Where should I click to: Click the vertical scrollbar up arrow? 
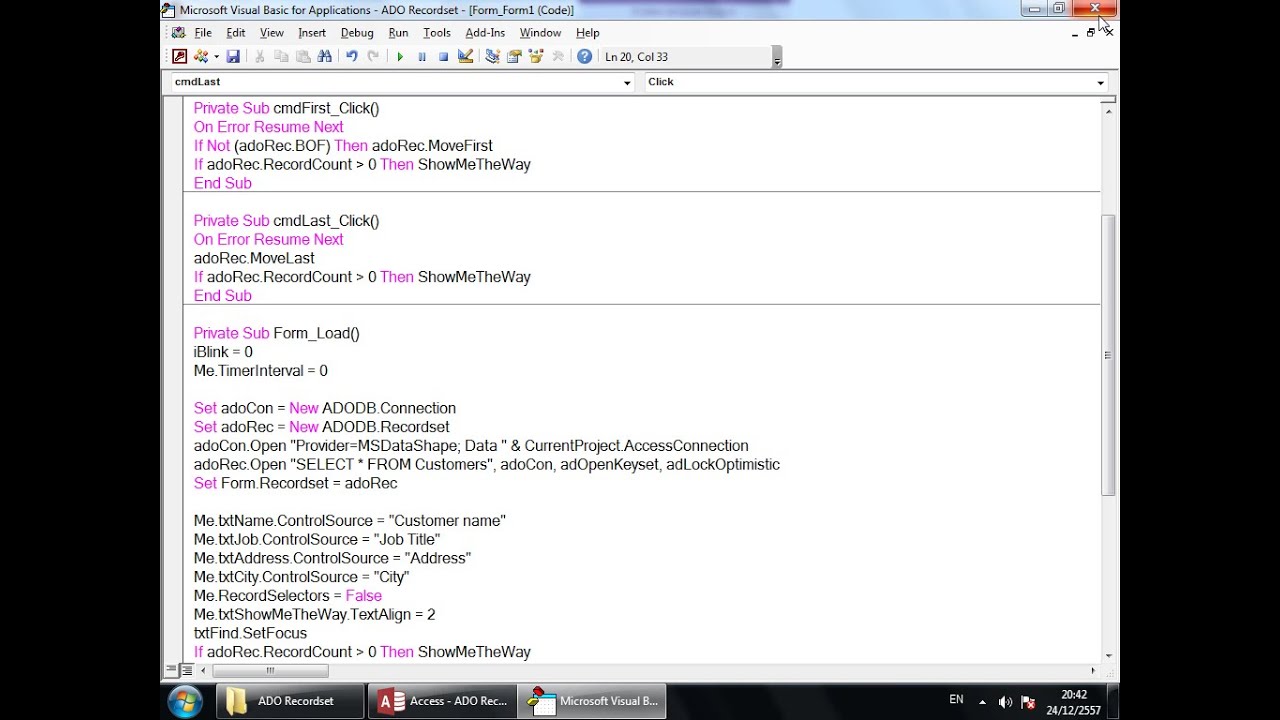pyautogui.click(x=1107, y=111)
